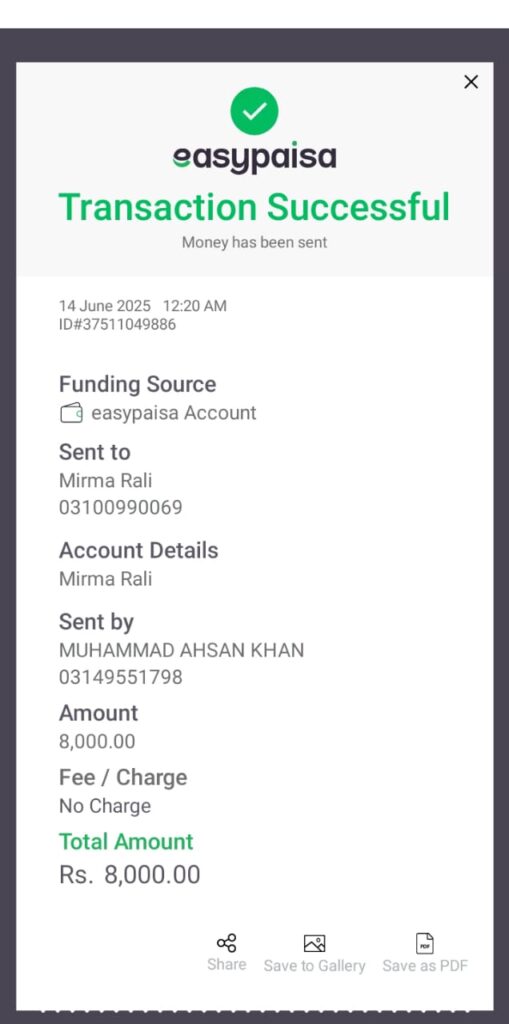Viewport: 509px width, 1024px height.
Task: Select the transaction ID number text
Action: tap(118, 324)
